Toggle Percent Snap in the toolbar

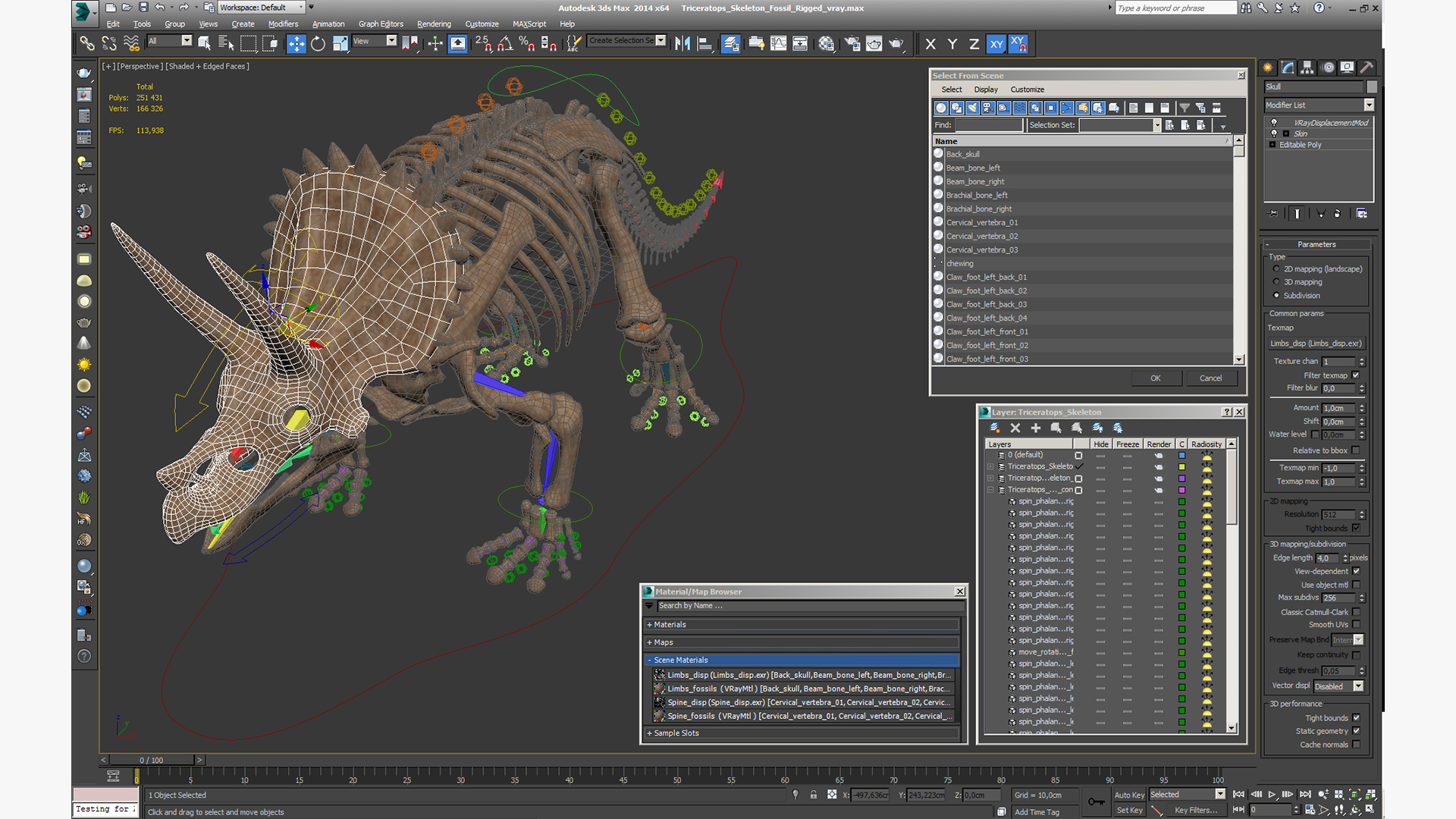[527, 44]
